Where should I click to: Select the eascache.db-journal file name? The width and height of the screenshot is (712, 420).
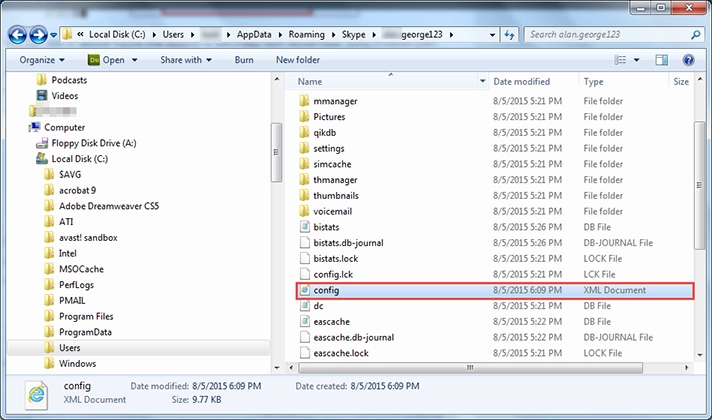pyautogui.click(x=353, y=337)
